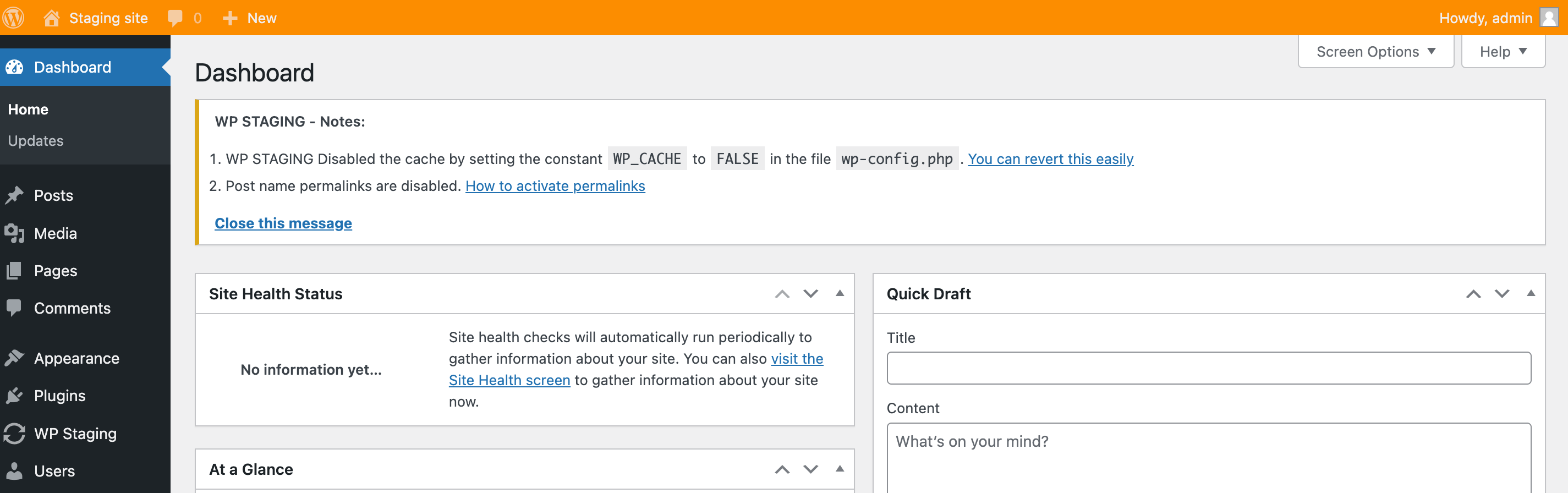This screenshot has width=1568, height=493.
Task: Click the Quick Draft title
Action: [928, 294]
